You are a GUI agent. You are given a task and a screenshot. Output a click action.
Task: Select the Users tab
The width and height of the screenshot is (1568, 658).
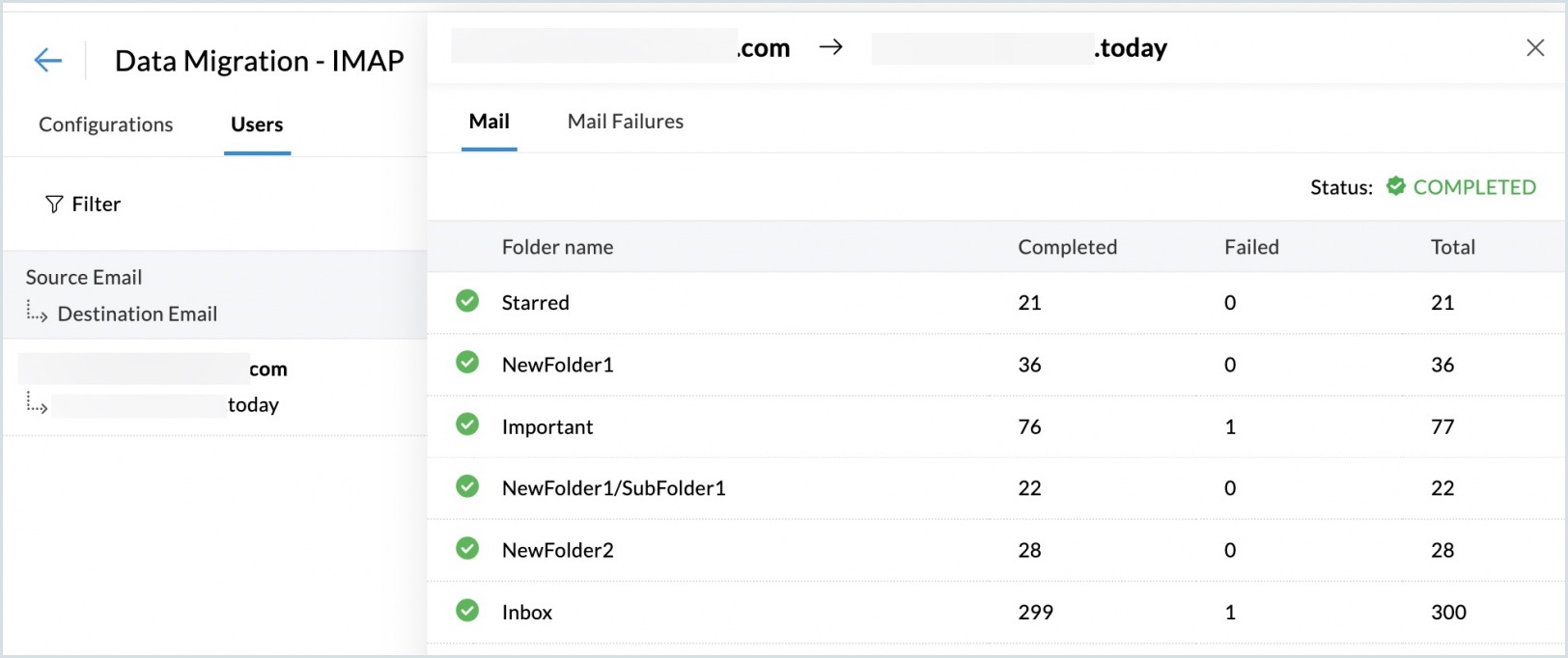[257, 124]
